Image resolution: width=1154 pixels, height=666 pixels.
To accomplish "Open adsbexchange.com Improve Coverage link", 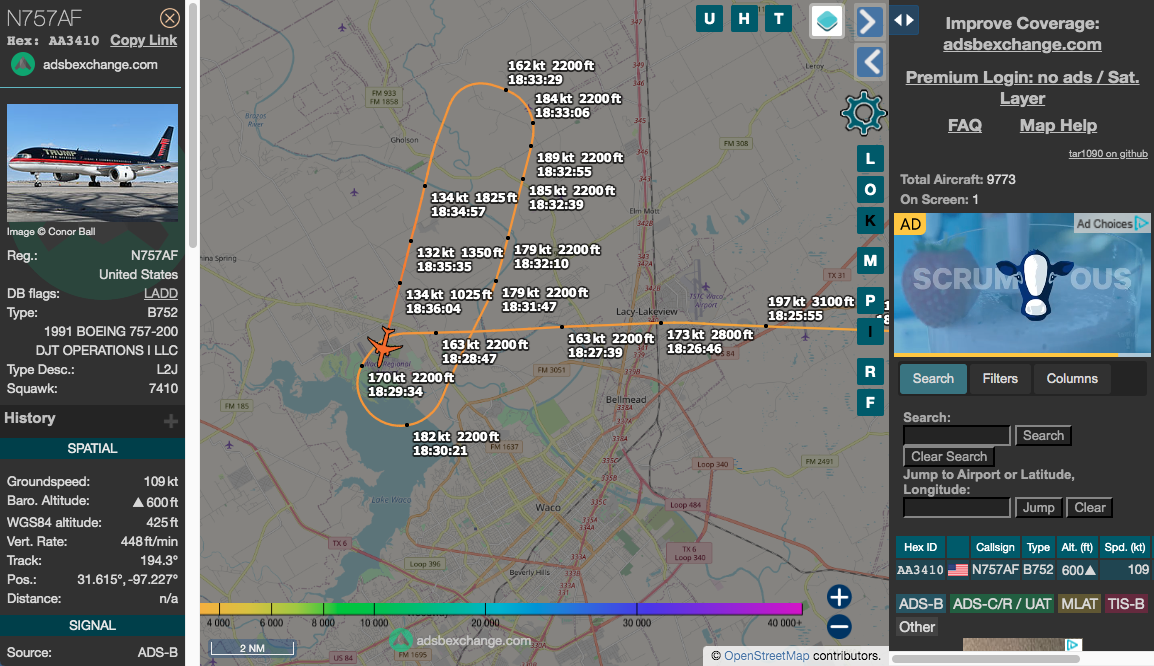I will click(1022, 44).
